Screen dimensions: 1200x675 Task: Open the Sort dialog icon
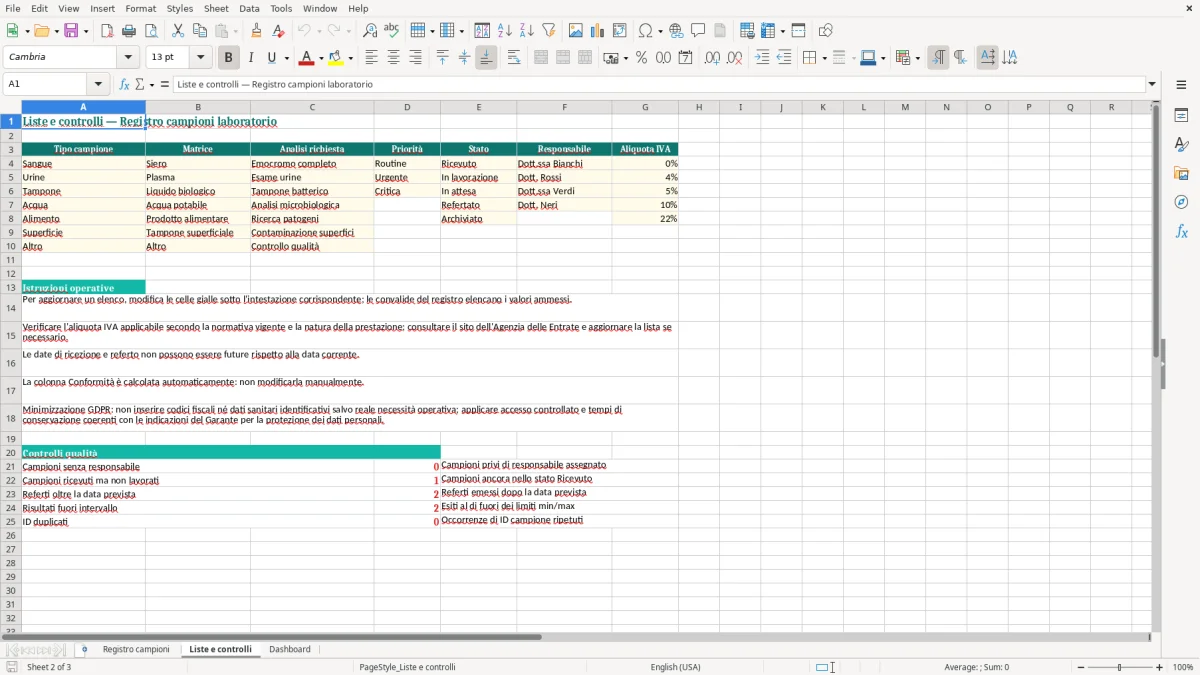pos(482,31)
